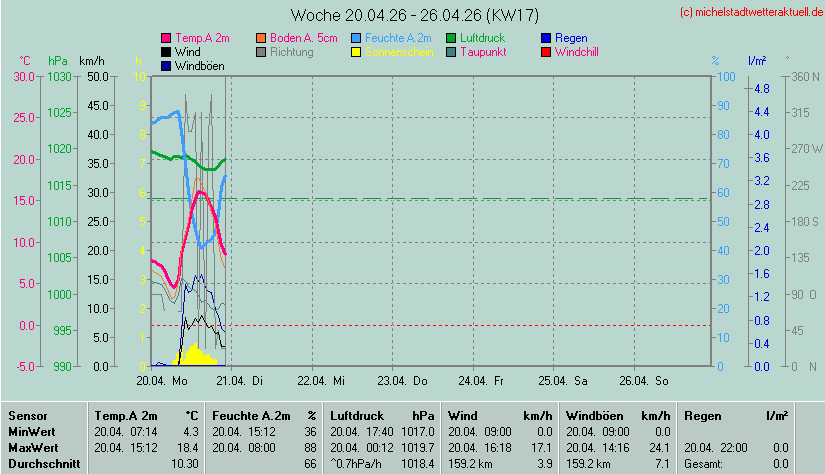Screen dimensions: 825x474
Task: Click the green Luftdruck legend swatch
Action: 452,38
